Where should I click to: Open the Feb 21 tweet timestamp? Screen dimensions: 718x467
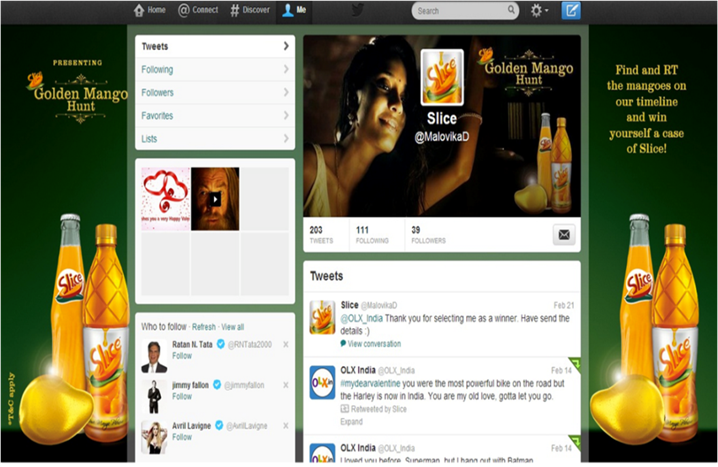tap(564, 305)
